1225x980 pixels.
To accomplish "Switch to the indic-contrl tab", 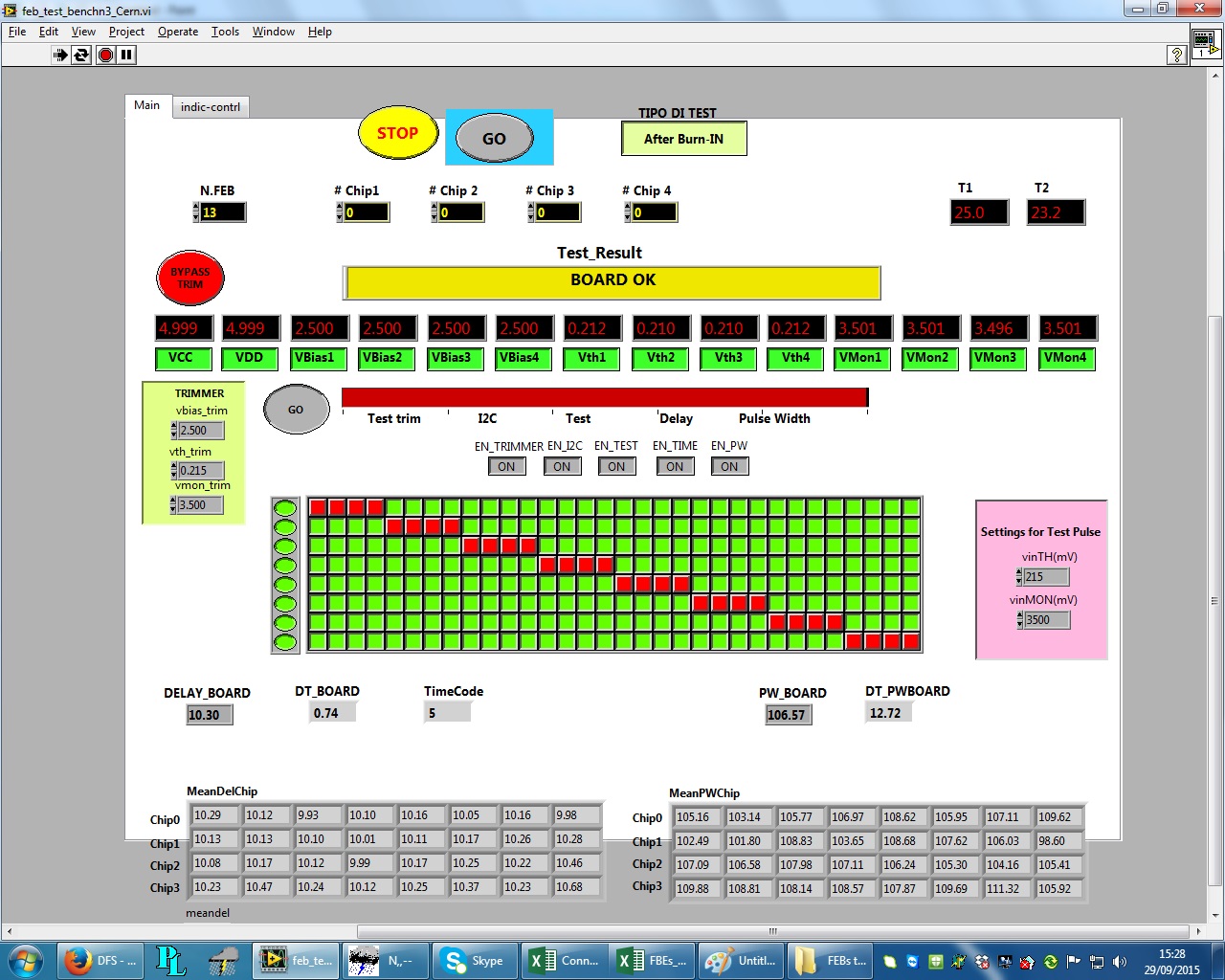I will point(211,107).
